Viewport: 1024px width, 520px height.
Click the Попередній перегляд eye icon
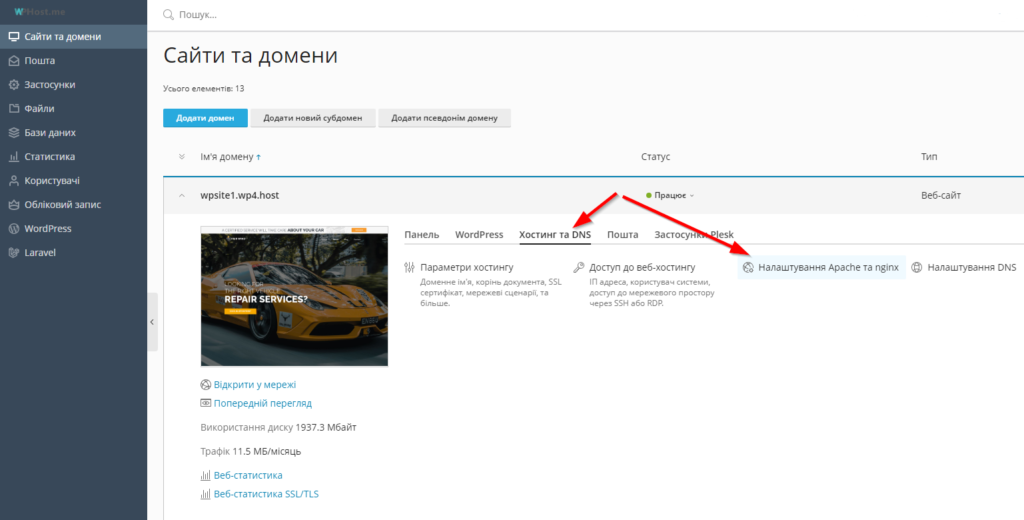[x=206, y=403]
